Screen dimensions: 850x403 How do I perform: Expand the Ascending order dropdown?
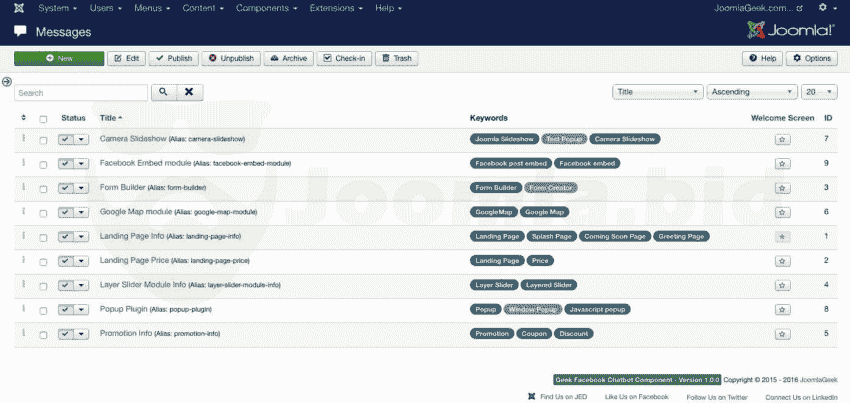[750, 92]
